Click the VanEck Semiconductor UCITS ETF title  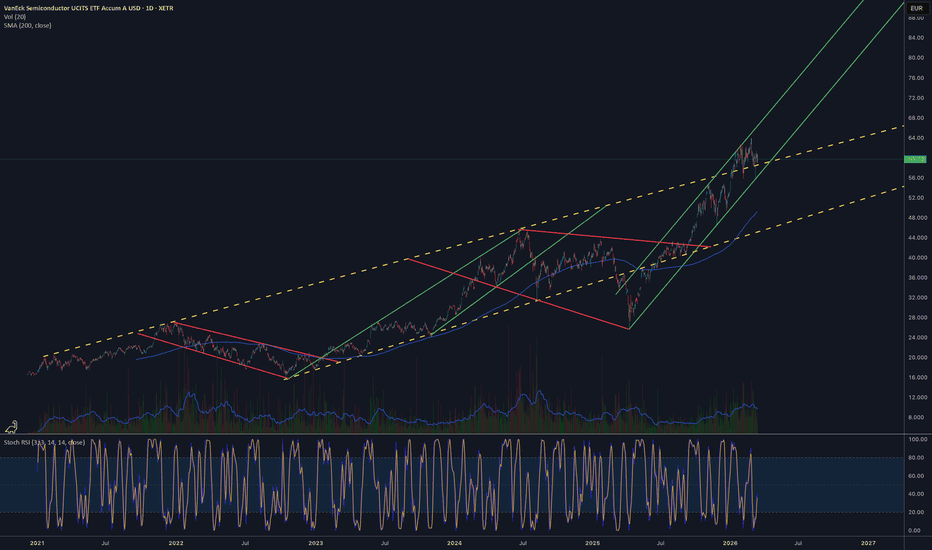89,8
